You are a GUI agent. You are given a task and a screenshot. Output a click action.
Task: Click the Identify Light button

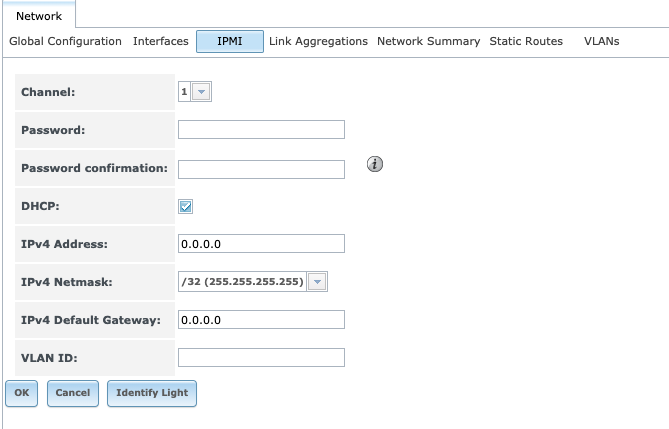(151, 393)
